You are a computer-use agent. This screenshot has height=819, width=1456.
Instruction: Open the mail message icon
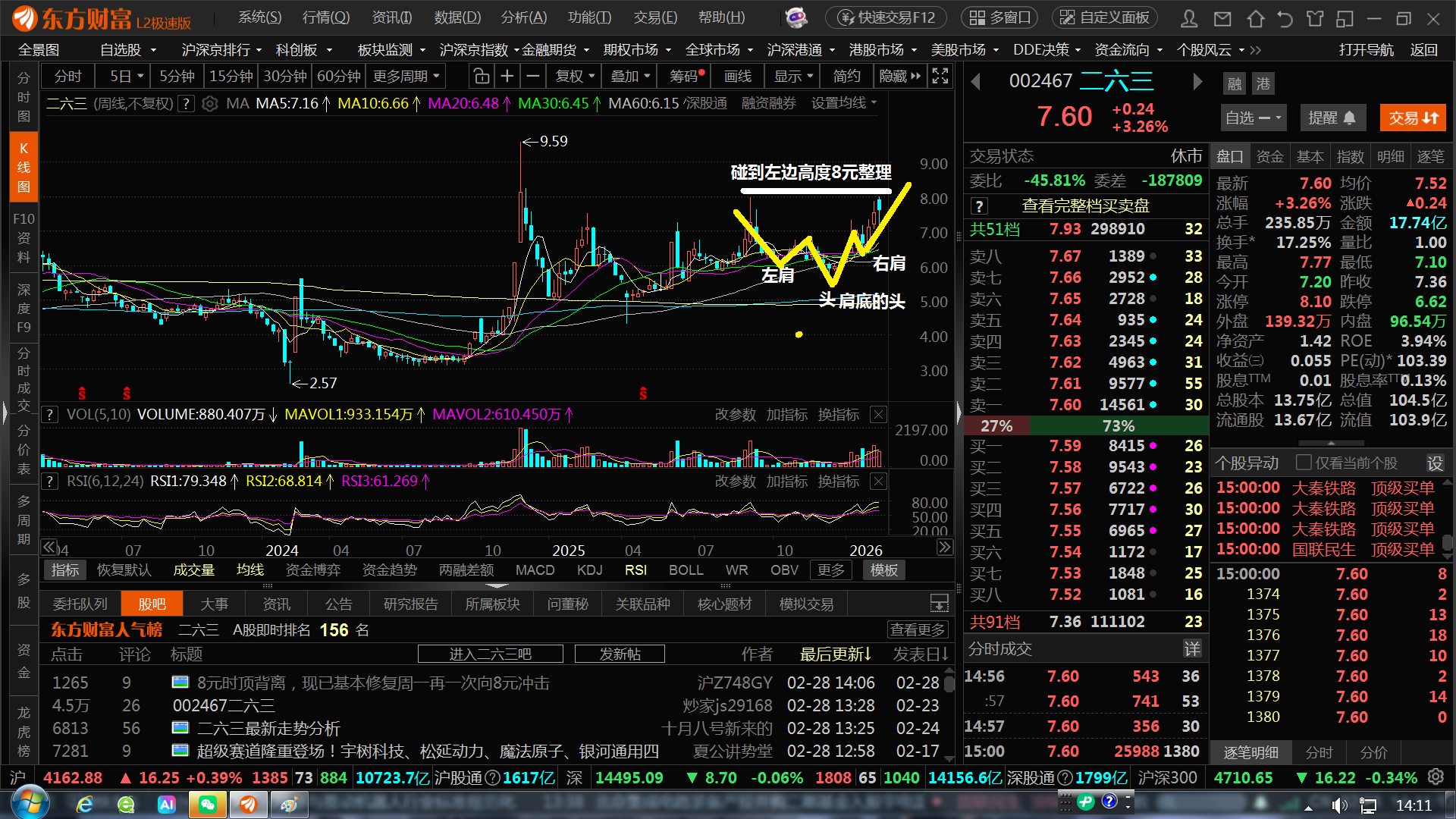click(1222, 18)
